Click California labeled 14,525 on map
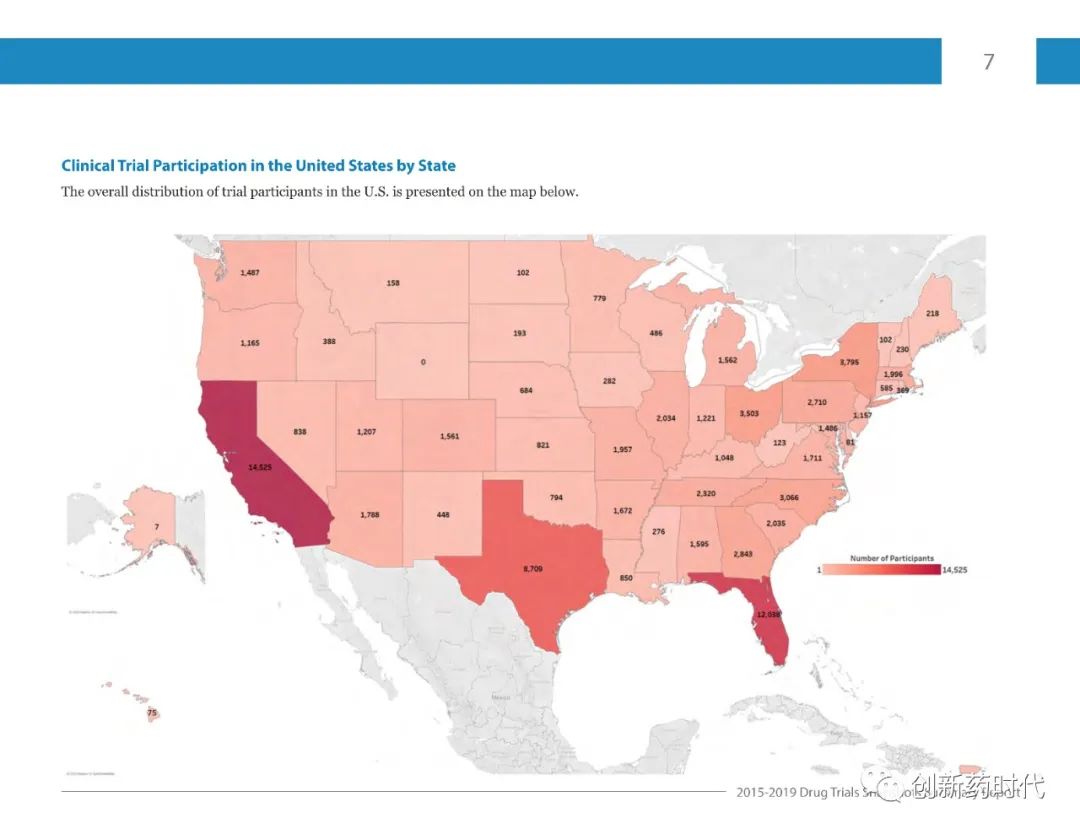 pos(260,466)
